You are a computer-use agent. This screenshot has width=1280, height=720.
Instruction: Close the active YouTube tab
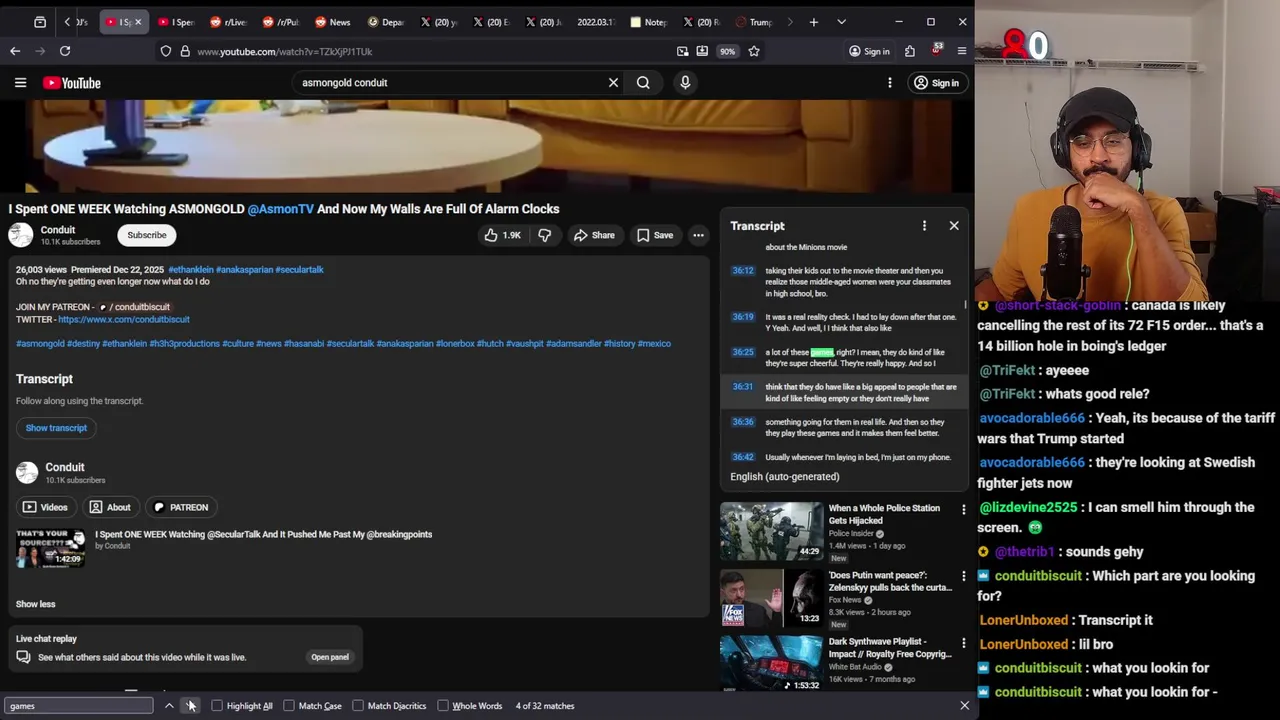(138, 22)
